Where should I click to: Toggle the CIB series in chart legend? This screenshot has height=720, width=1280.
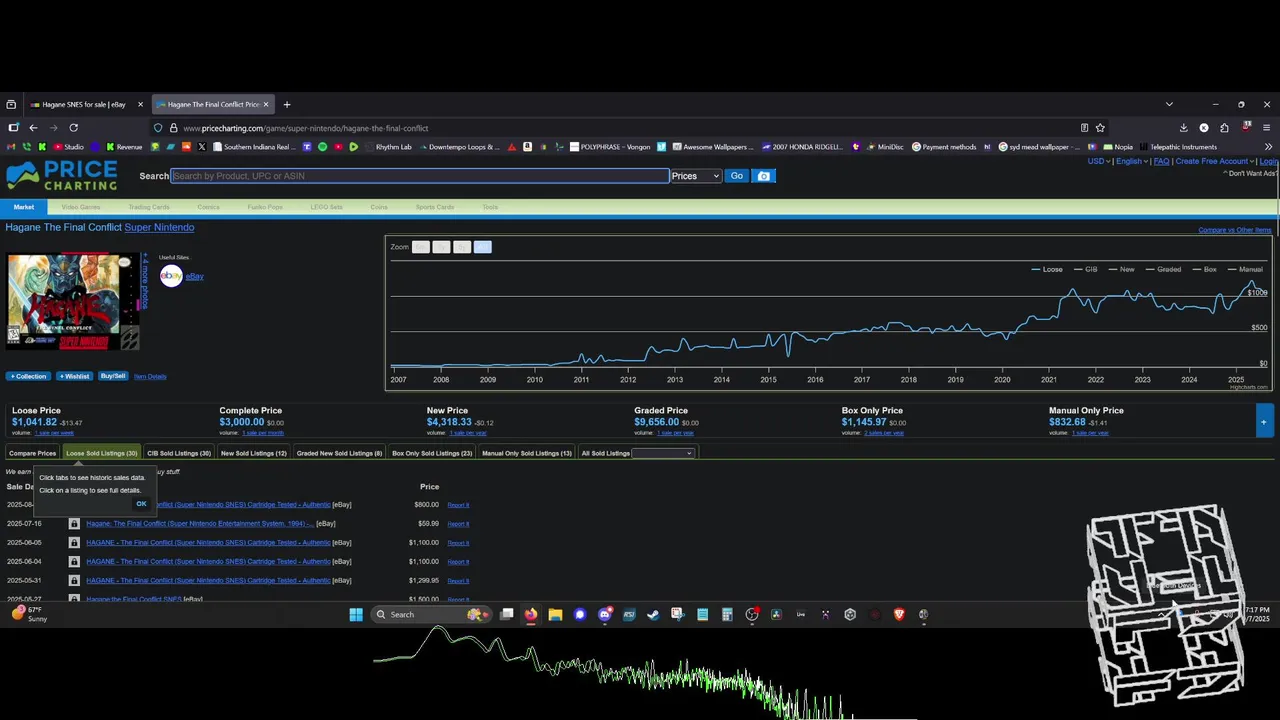[1086, 269]
